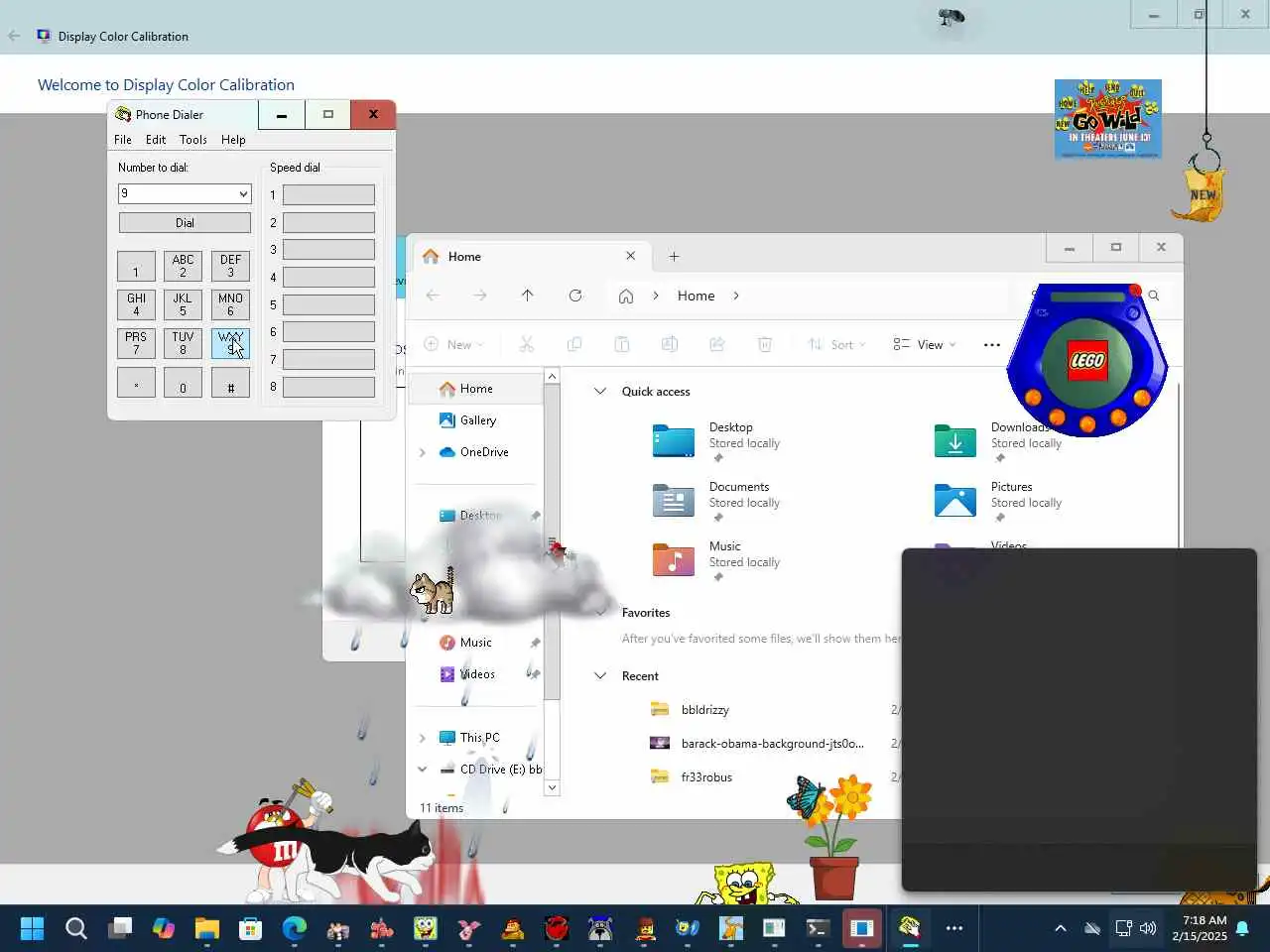Open the Tools menu in Phone Dialer
The image size is (1270, 952).
point(193,140)
